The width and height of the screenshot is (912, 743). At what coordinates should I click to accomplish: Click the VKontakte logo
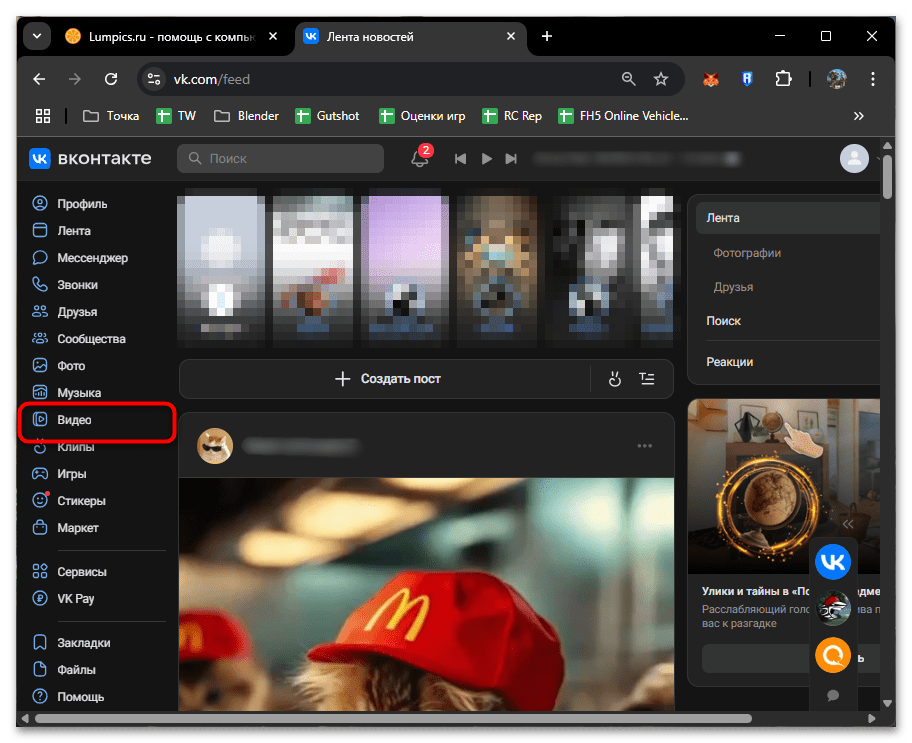pyautogui.click(x=90, y=158)
